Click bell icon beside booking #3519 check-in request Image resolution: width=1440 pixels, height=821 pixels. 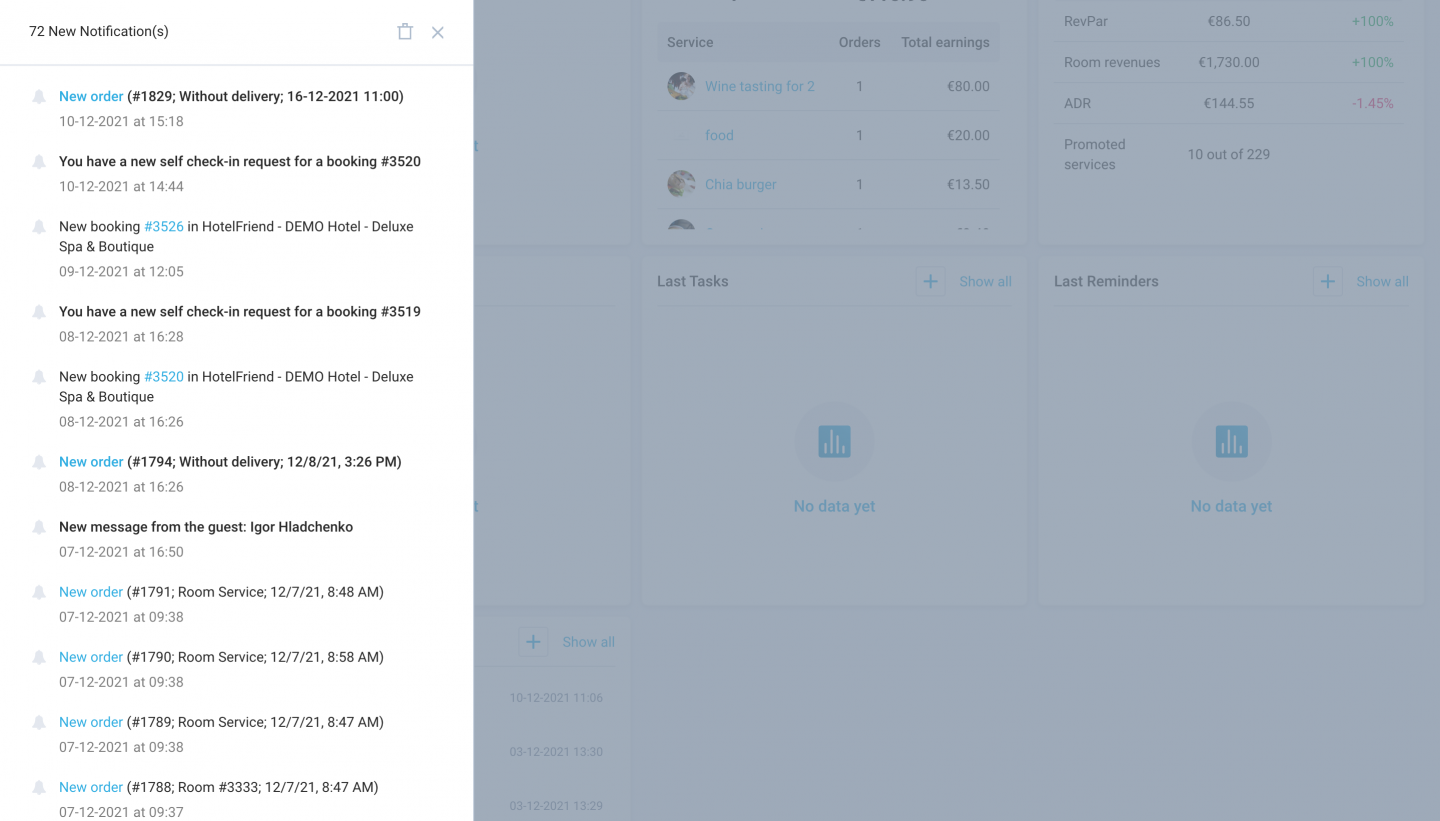(39, 312)
